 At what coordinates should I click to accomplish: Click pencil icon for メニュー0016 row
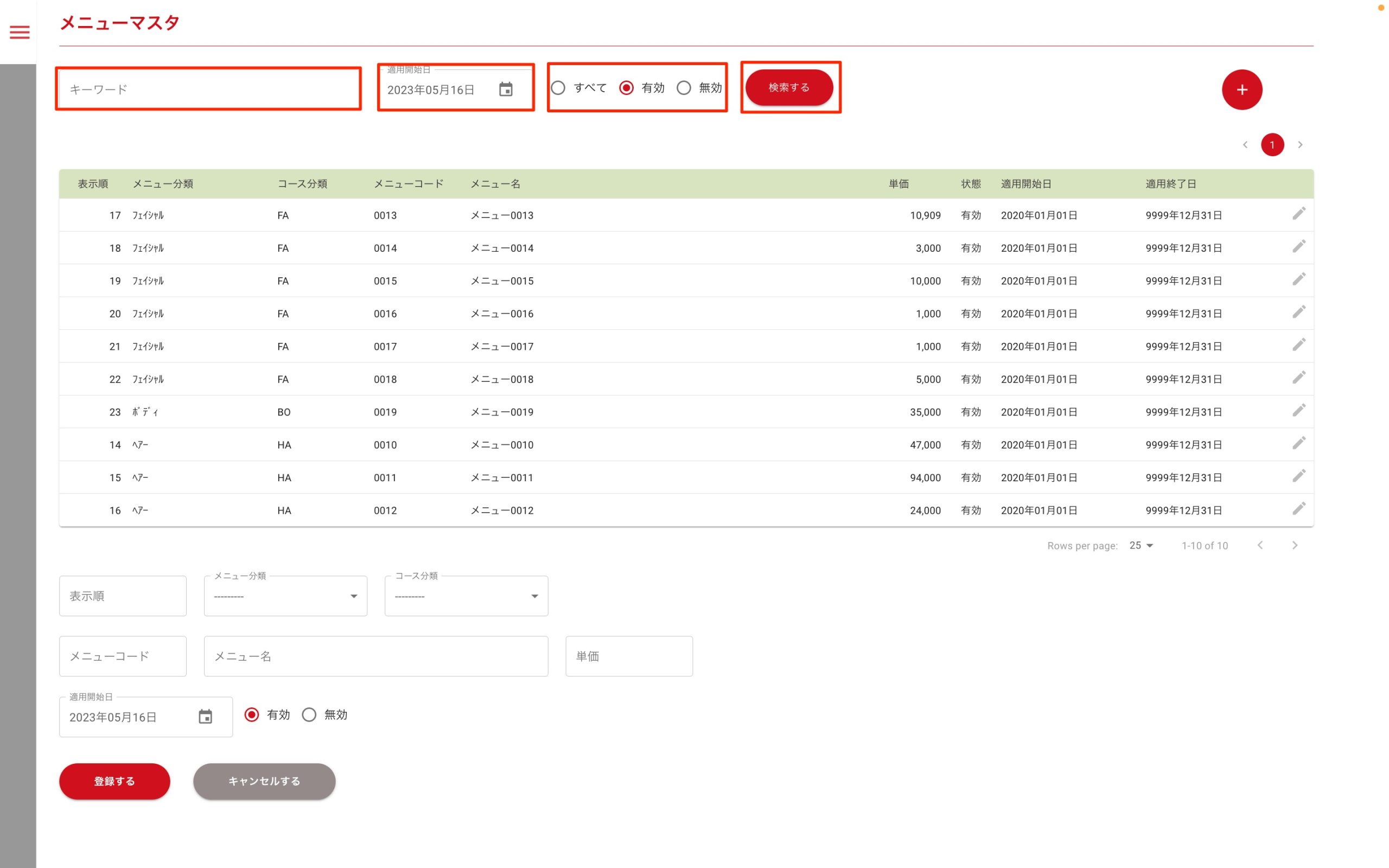coord(1298,312)
